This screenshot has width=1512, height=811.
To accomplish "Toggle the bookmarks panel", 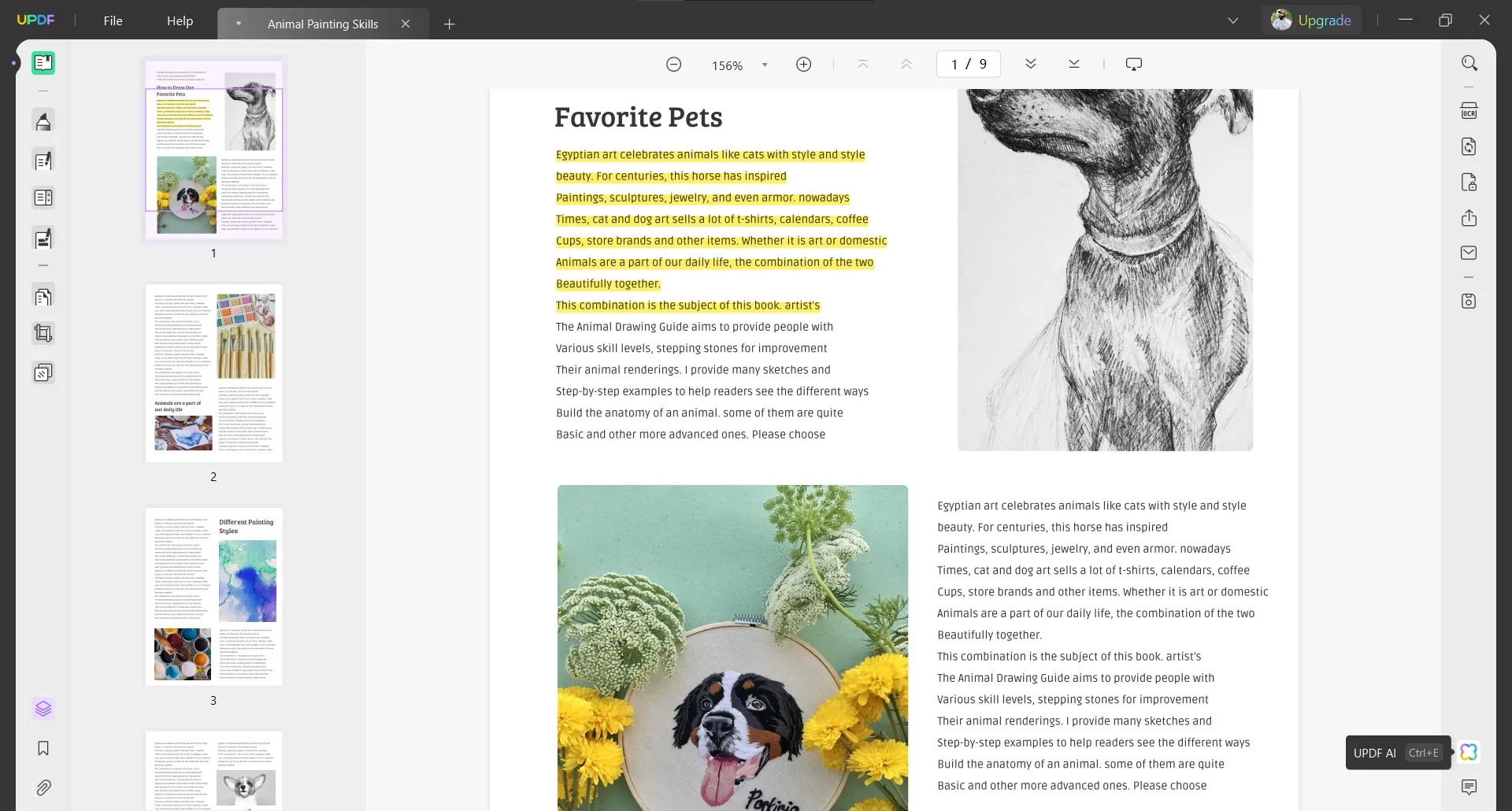I will (43, 748).
